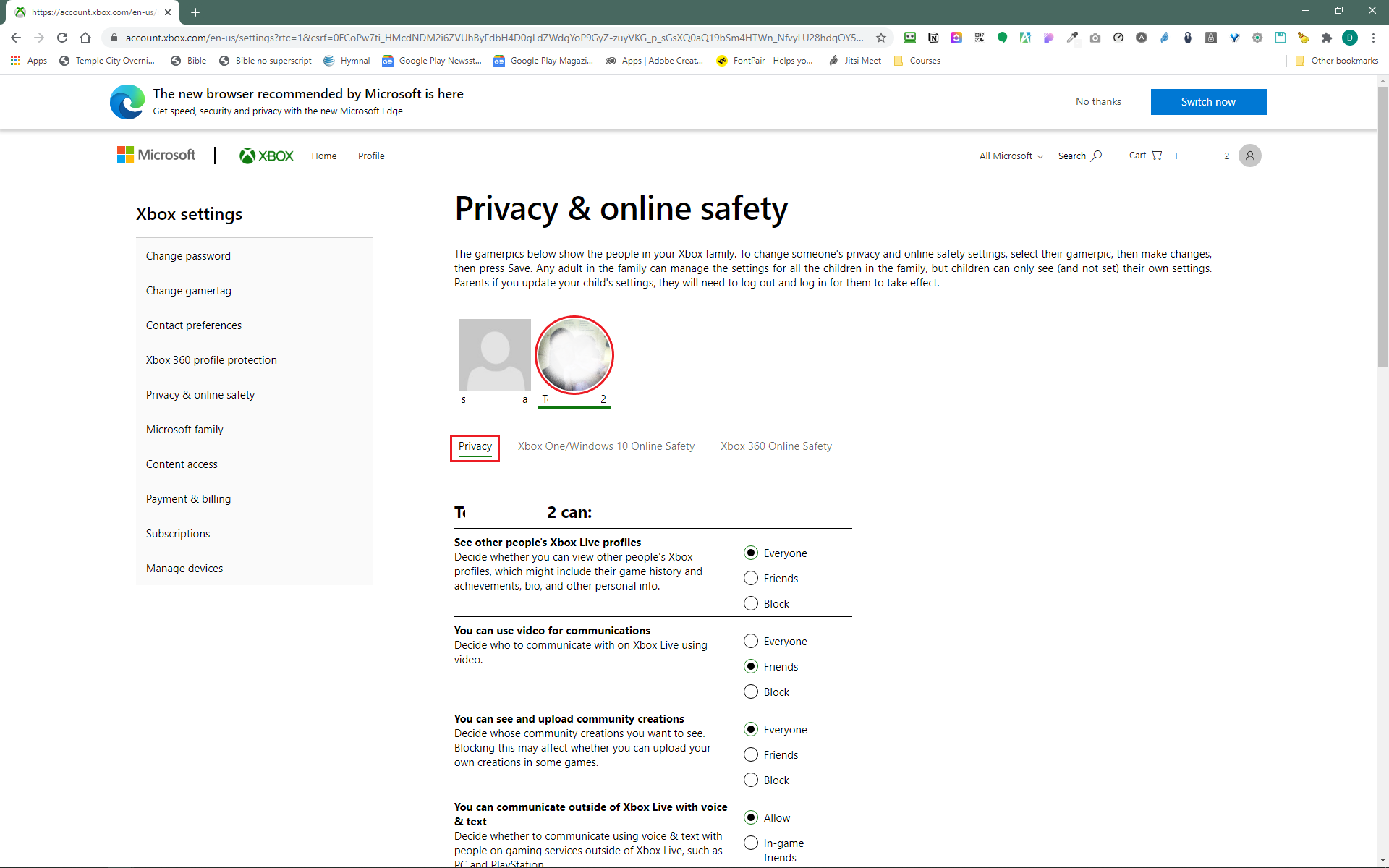Select the gray default gamerpic thumbnail
The width and height of the screenshot is (1389, 868).
click(495, 355)
